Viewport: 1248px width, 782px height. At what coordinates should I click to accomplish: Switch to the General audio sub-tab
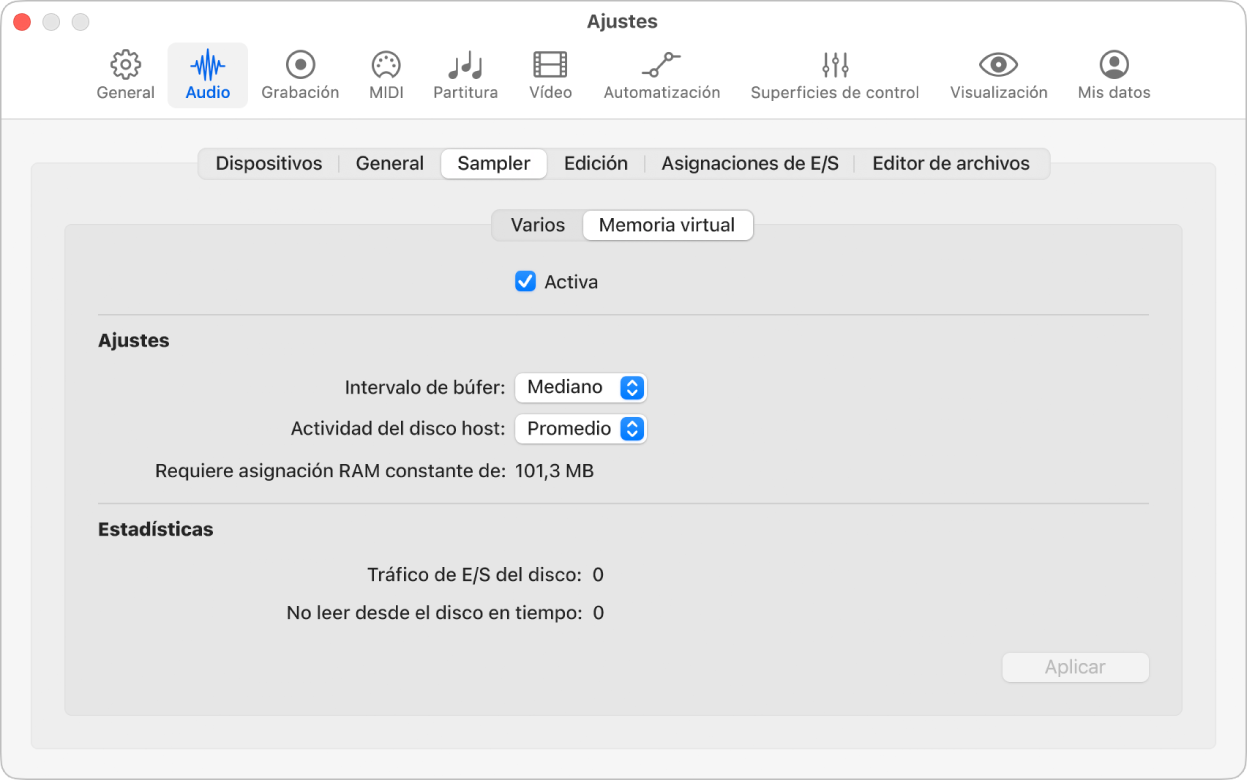tap(390, 164)
